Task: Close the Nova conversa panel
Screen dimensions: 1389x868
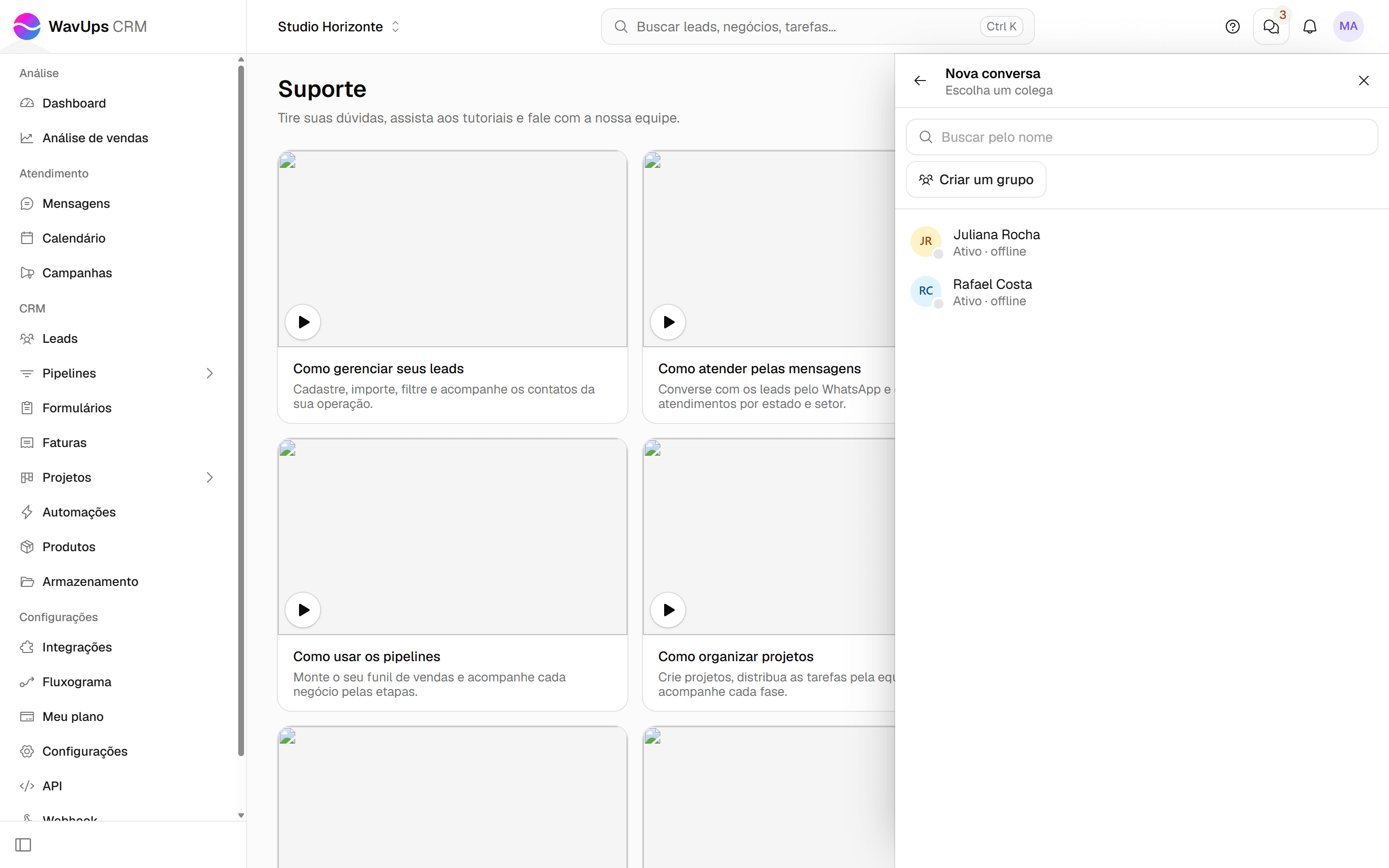Action: point(1364,81)
